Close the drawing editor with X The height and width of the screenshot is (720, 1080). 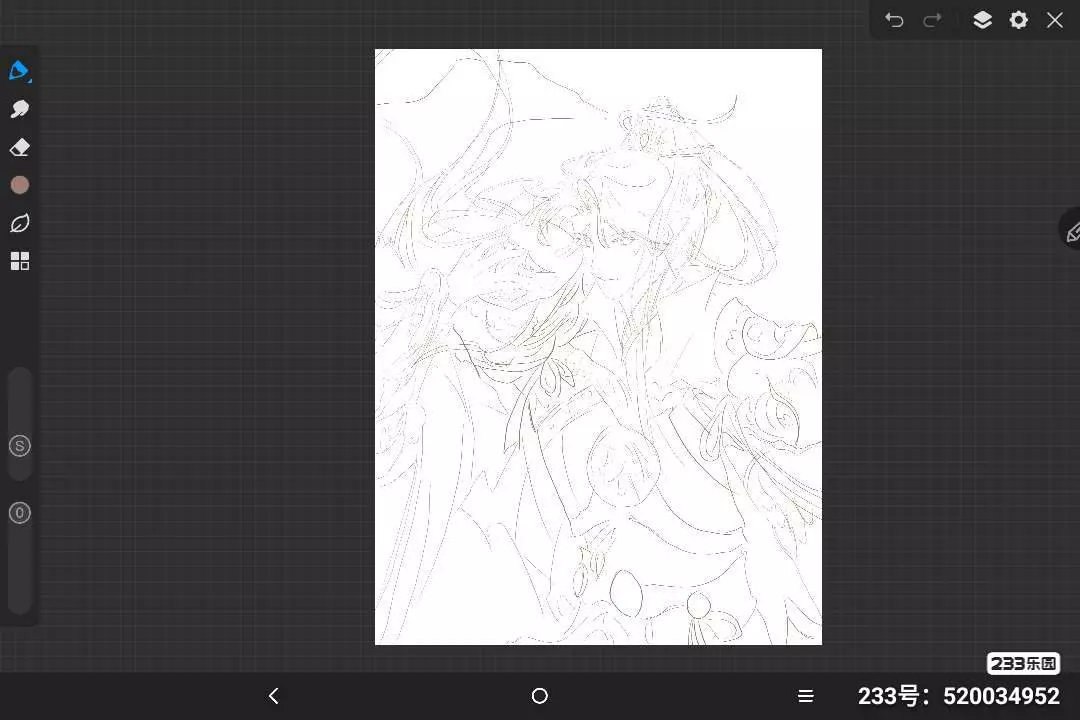1055,20
